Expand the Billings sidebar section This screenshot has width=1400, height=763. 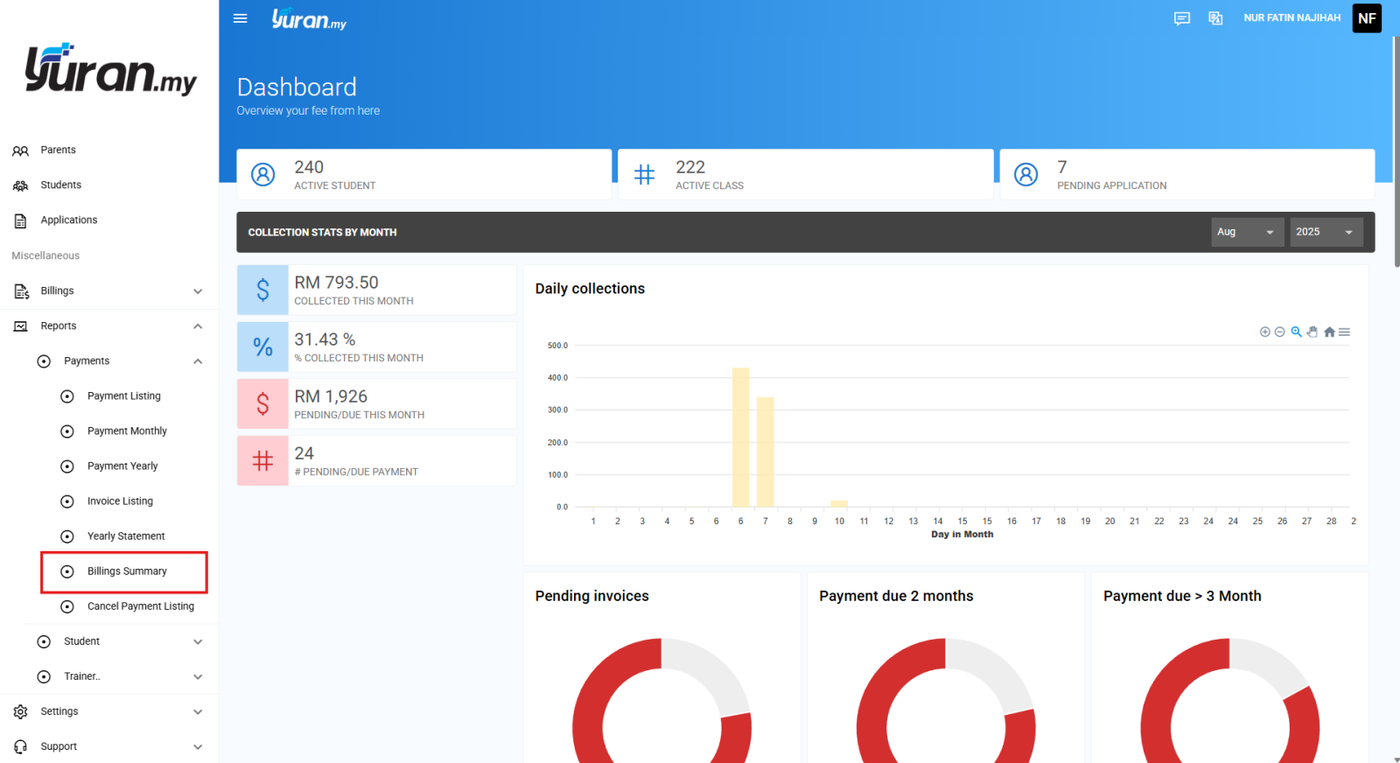[109, 291]
